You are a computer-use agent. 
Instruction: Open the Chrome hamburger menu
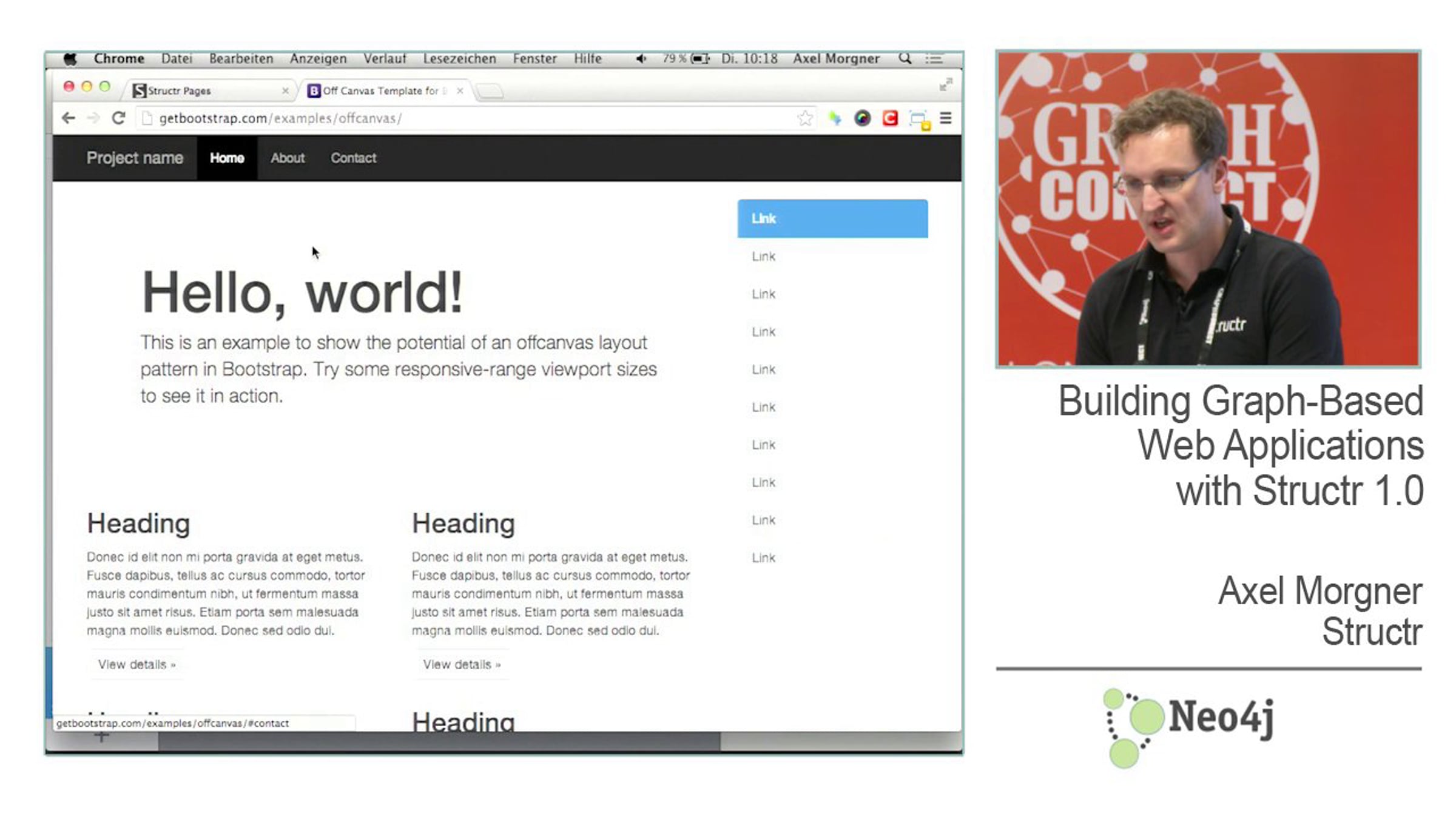pyautogui.click(x=946, y=118)
